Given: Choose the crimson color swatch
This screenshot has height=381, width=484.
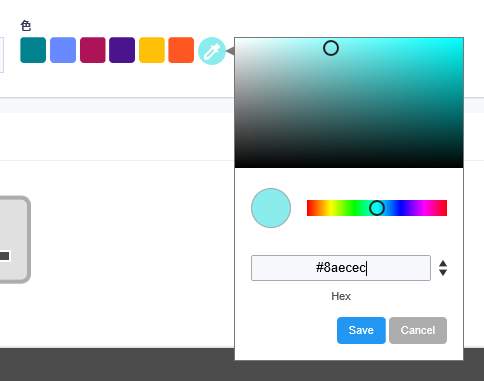Looking at the screenshot, I should point(93,50).
